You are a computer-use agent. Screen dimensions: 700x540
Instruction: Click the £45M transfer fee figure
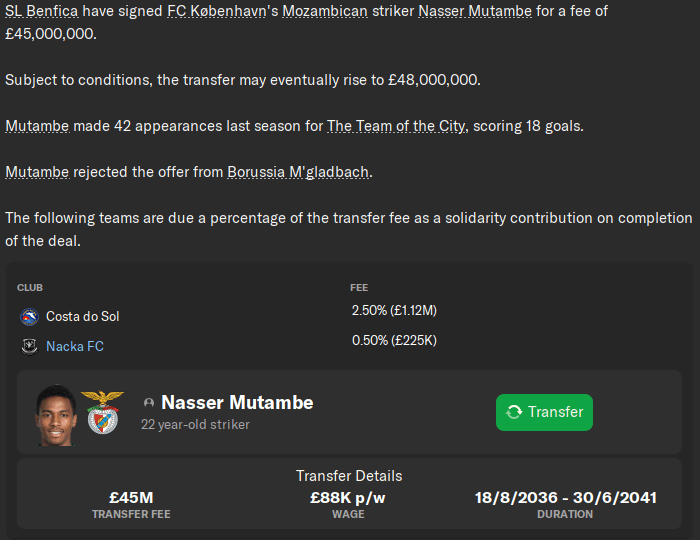coord(131,497)
